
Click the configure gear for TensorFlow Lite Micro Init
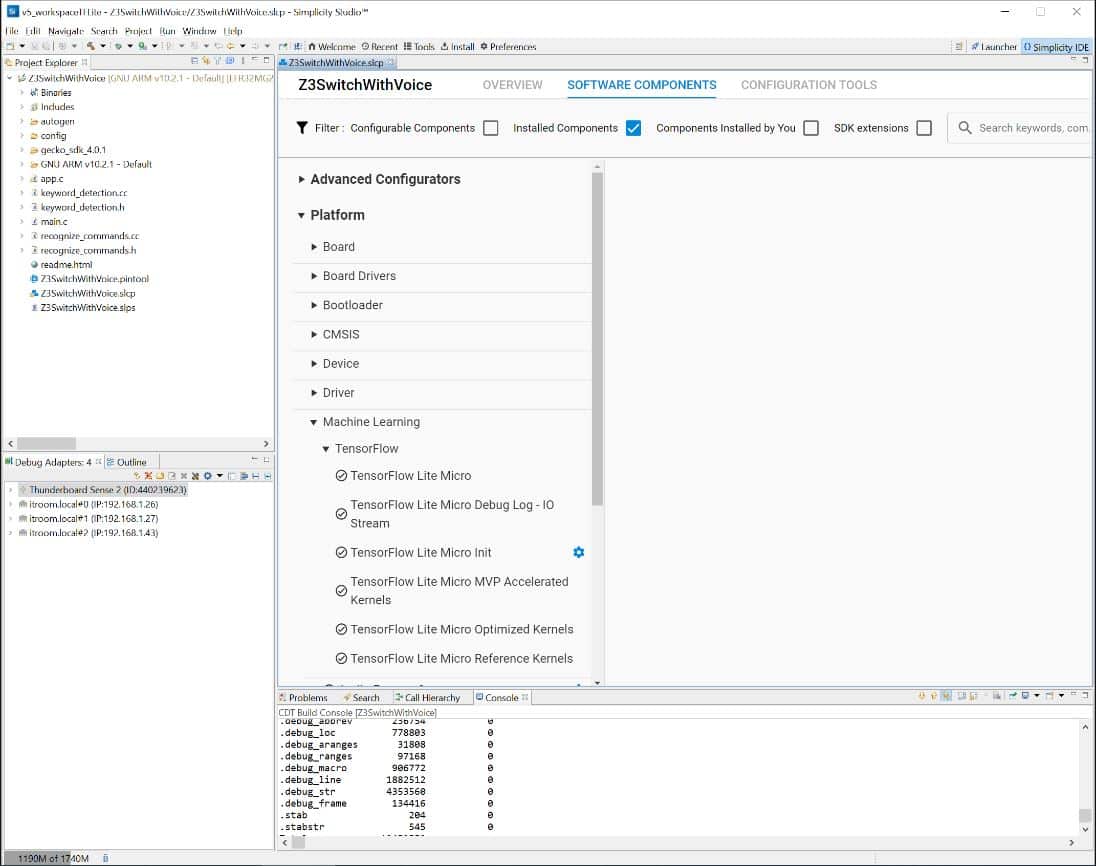tap(578, 552)
